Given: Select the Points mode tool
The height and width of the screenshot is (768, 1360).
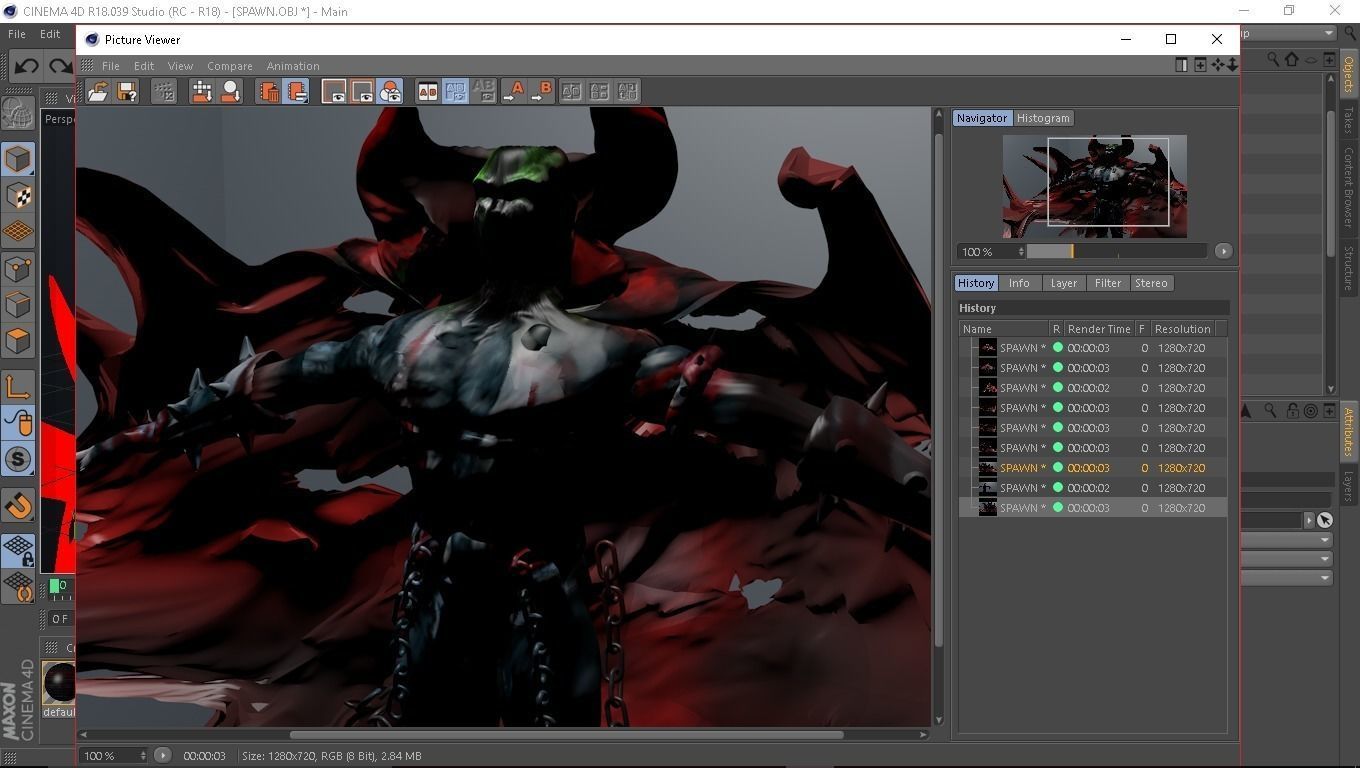Looking at the screenshot, I should [x=17, y=268].
